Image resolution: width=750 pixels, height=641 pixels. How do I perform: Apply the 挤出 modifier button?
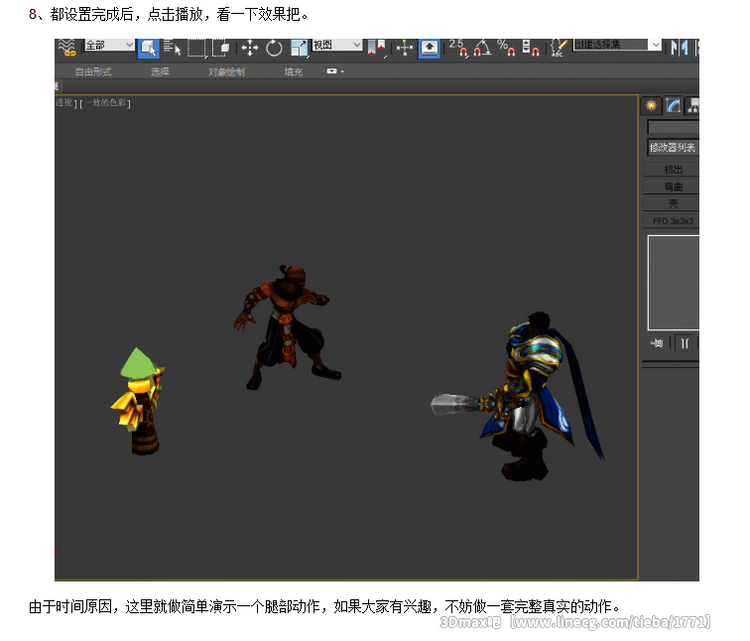pos(672,169)
